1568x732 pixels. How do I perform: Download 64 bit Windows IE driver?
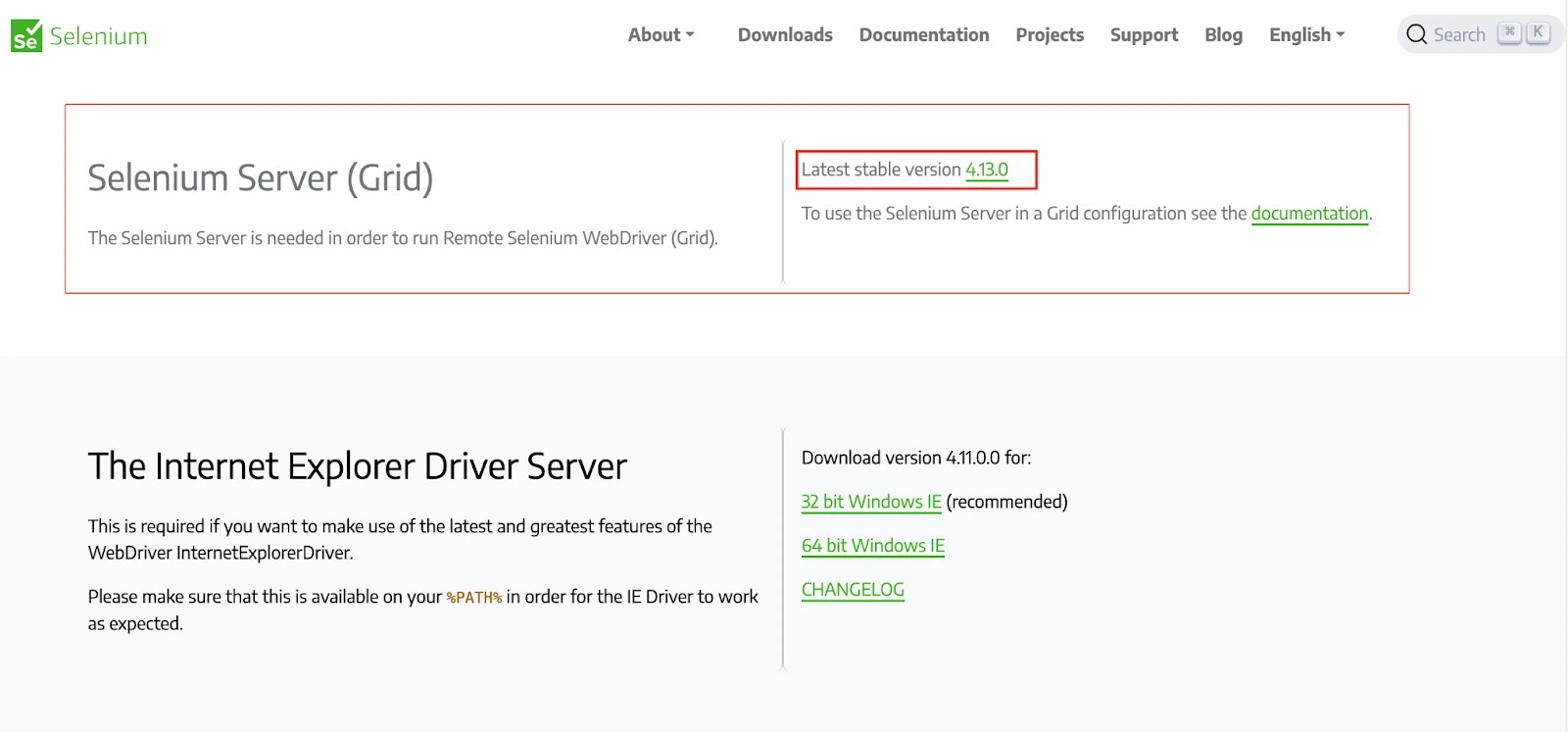(873, 546)
